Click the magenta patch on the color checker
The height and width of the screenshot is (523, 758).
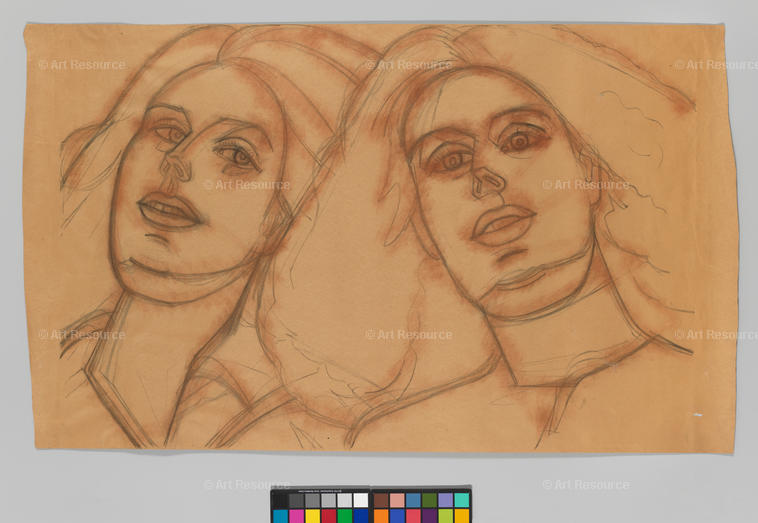296,516
